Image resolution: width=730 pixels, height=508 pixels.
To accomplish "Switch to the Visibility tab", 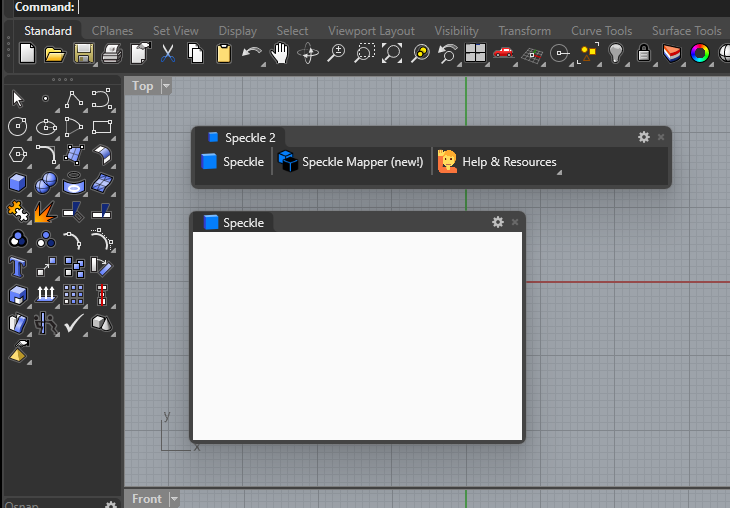I will tap(456, 31).
